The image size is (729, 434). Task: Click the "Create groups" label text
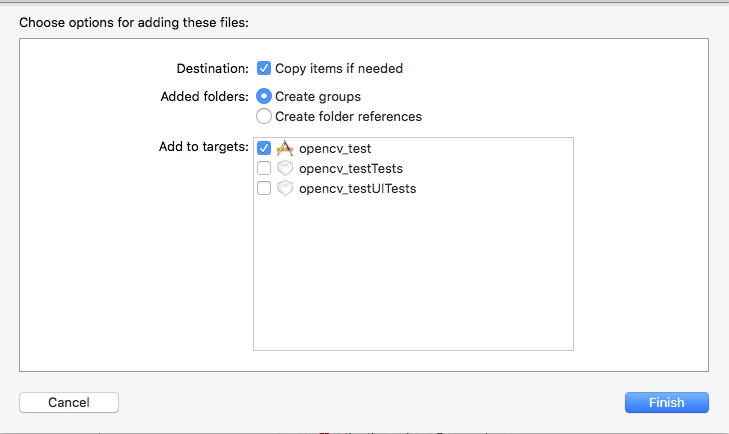[x=318, y=96]
